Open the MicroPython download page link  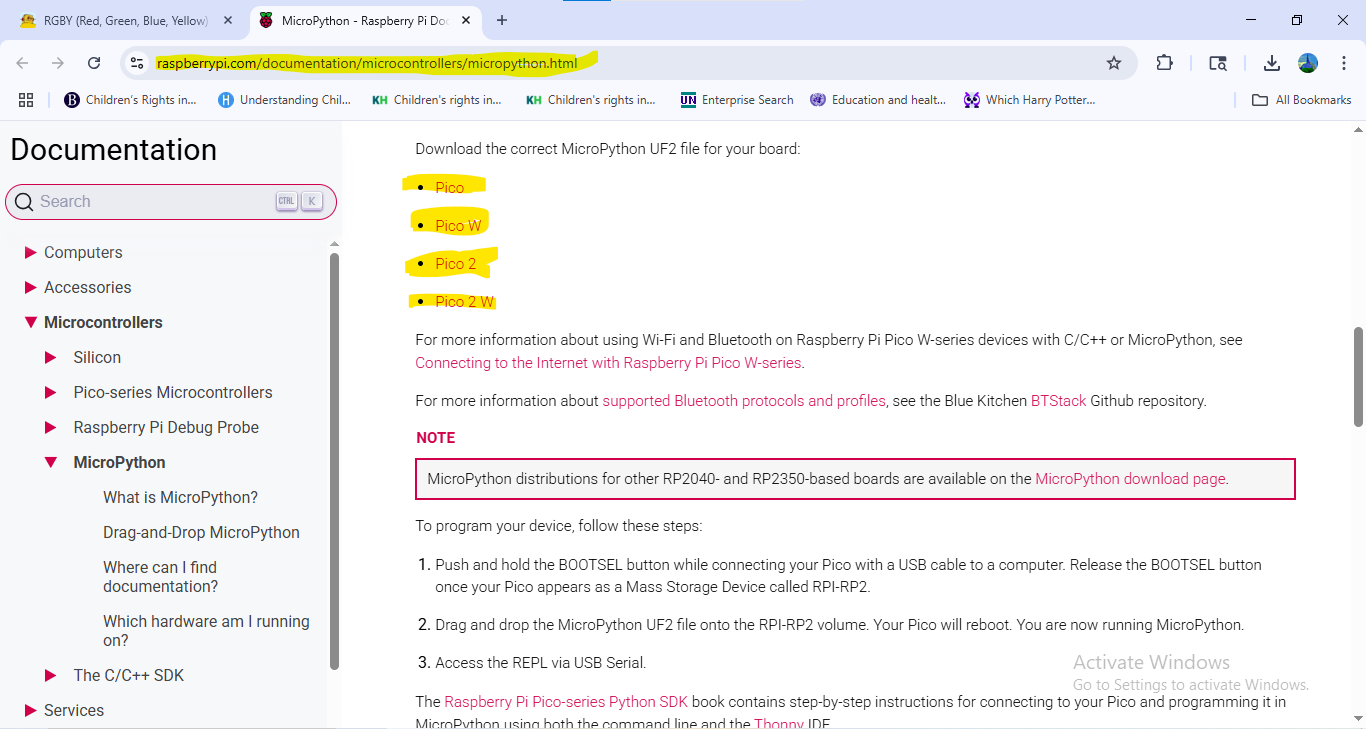pyautogui.click(x=1130, y=479)
